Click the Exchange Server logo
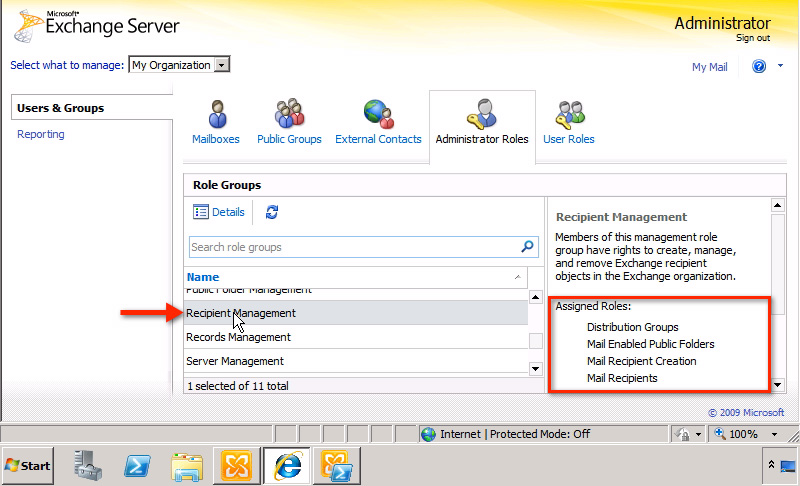The height and width of the screenshot is (486, 800). click(97, 25)
